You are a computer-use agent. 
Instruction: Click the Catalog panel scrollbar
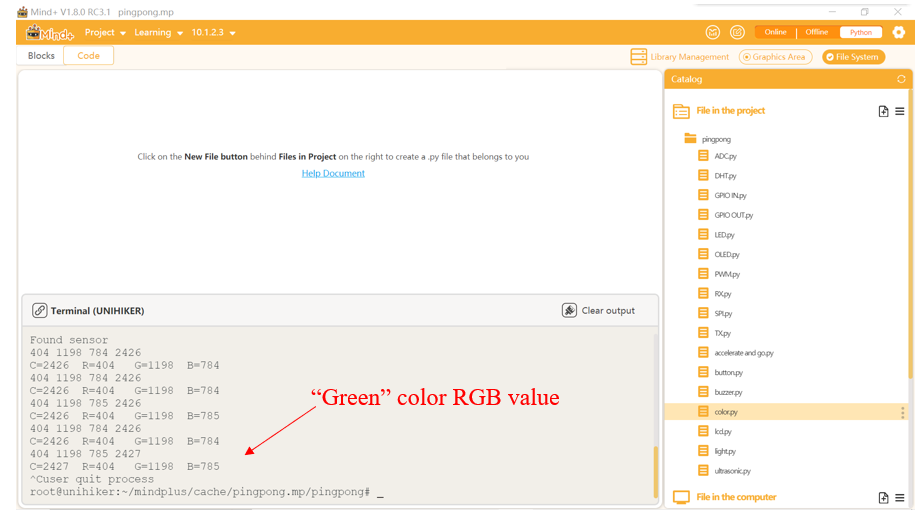[x=911, y=236]
